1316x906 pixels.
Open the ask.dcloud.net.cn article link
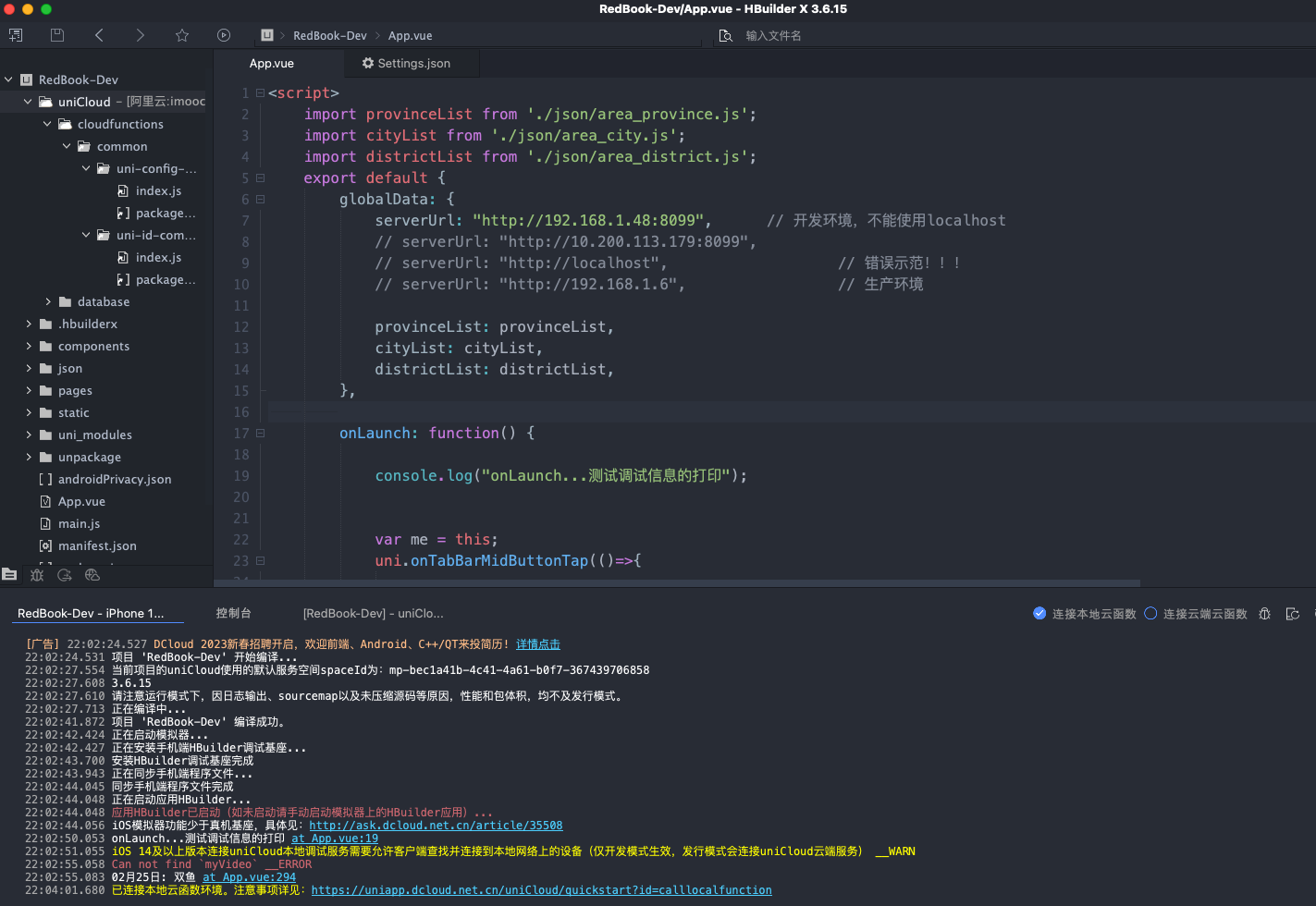coord(436,826)
